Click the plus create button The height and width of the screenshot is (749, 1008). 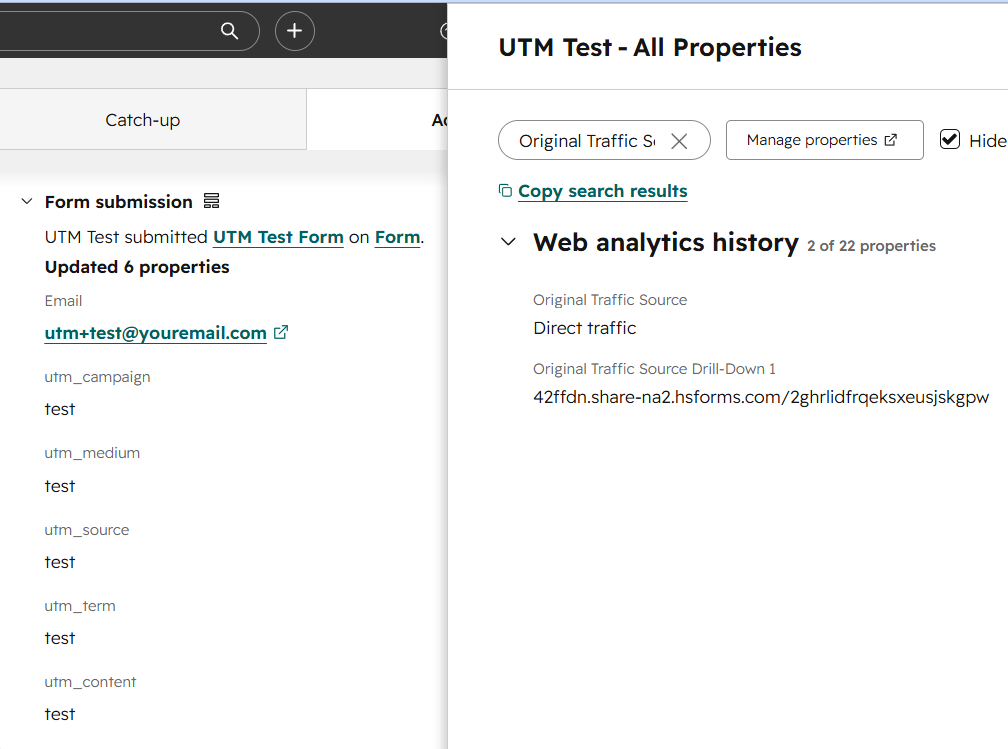[294, 30]
